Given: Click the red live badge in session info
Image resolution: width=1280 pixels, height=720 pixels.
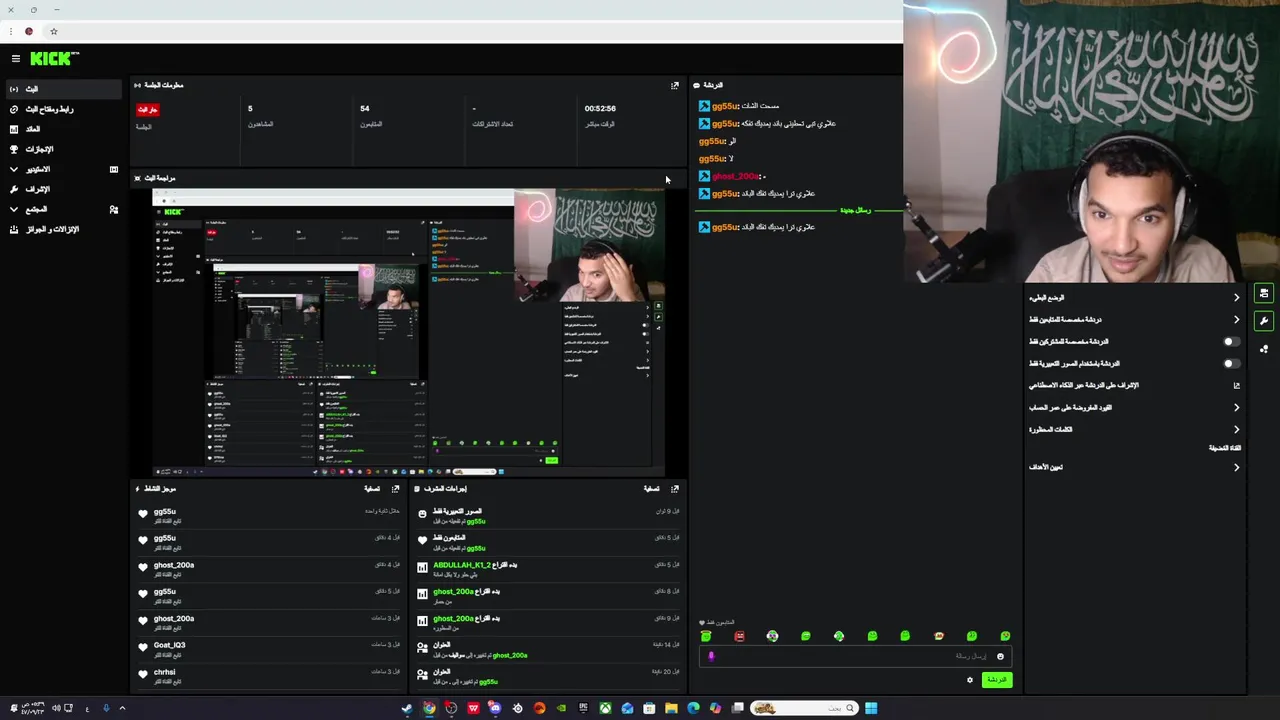Looking at the screenshot, I should tap(148, 109).
